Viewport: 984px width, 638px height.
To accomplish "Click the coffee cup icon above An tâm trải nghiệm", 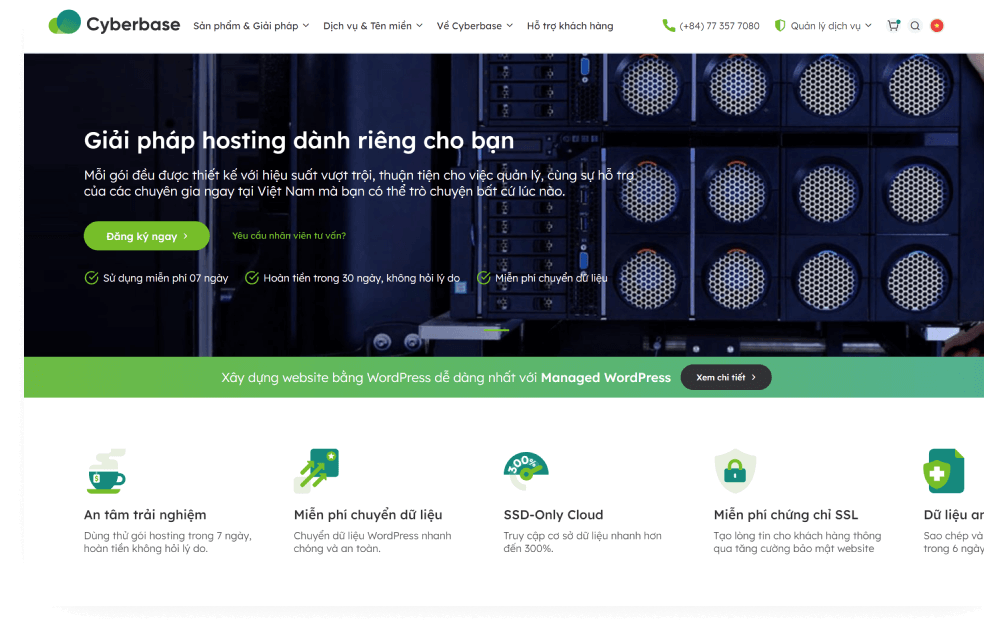I will [x=105, y=472].
